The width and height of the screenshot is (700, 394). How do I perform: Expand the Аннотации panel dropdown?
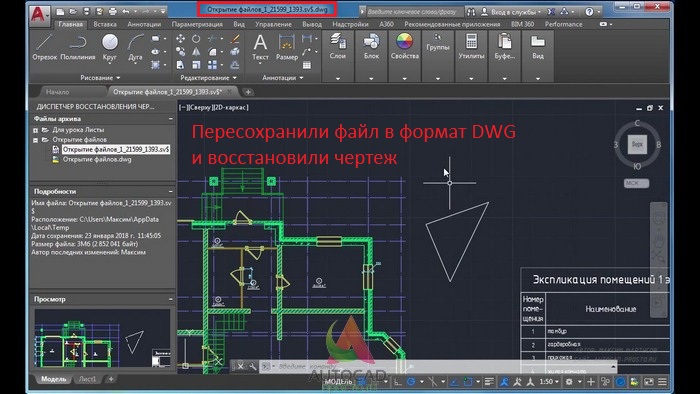click(283, 78)
